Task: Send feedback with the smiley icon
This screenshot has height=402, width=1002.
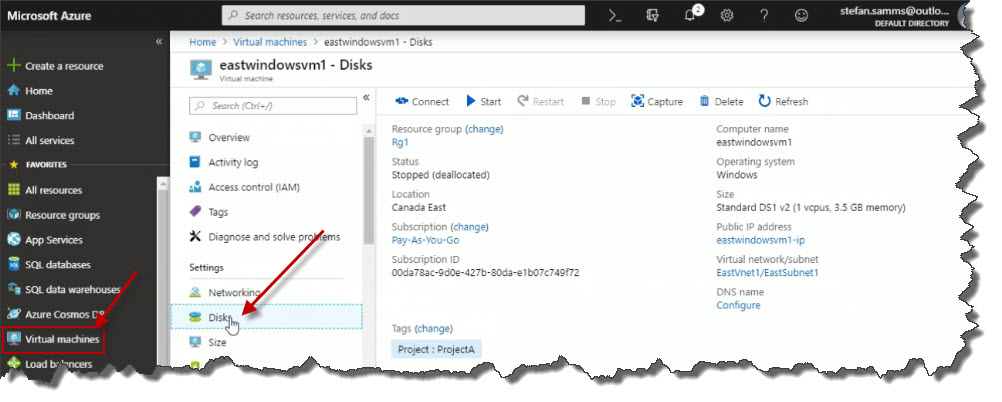Action: pyautogui.click(x=801, y=16)
